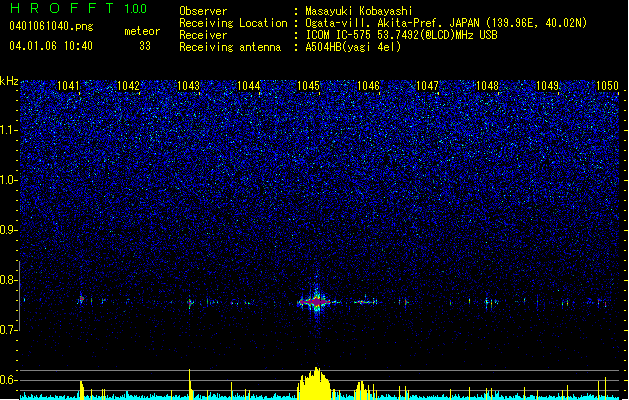629x400 pixels.
Task: Click the A504HB(yagi 4el) antenna text
Action: [x=353, y=47]
